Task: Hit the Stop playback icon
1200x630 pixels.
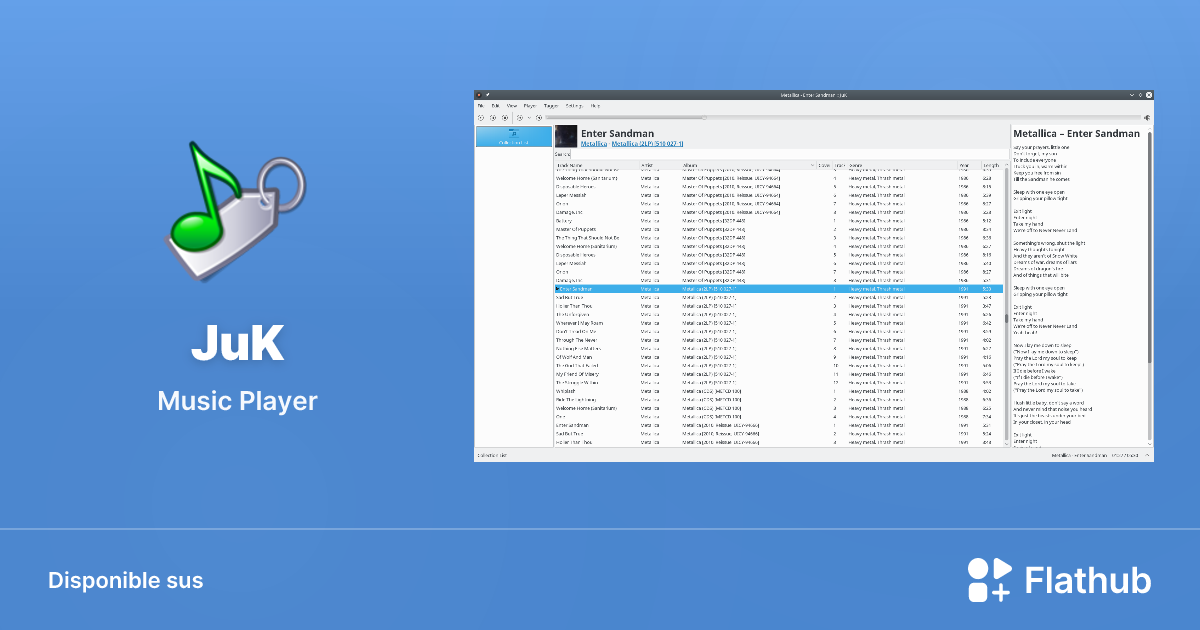Action: 505,117
